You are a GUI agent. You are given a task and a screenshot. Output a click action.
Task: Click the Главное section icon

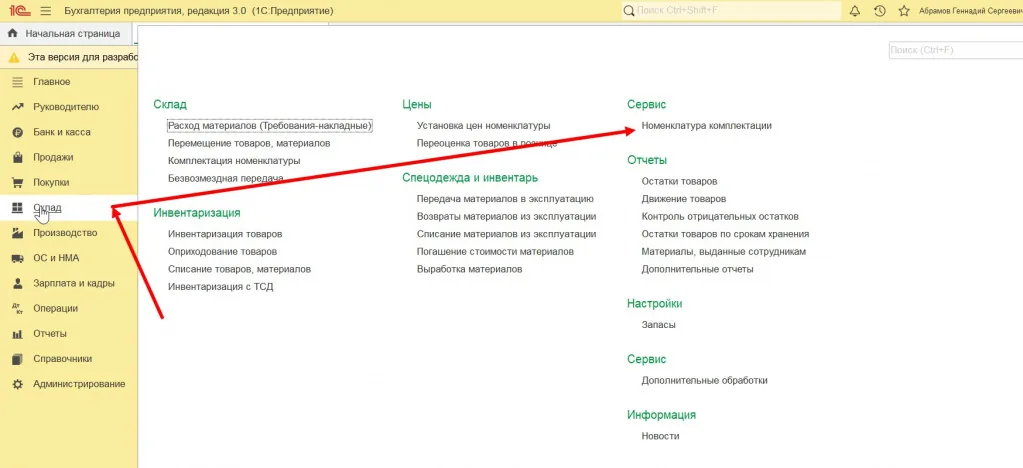click(x=18, y=82)
